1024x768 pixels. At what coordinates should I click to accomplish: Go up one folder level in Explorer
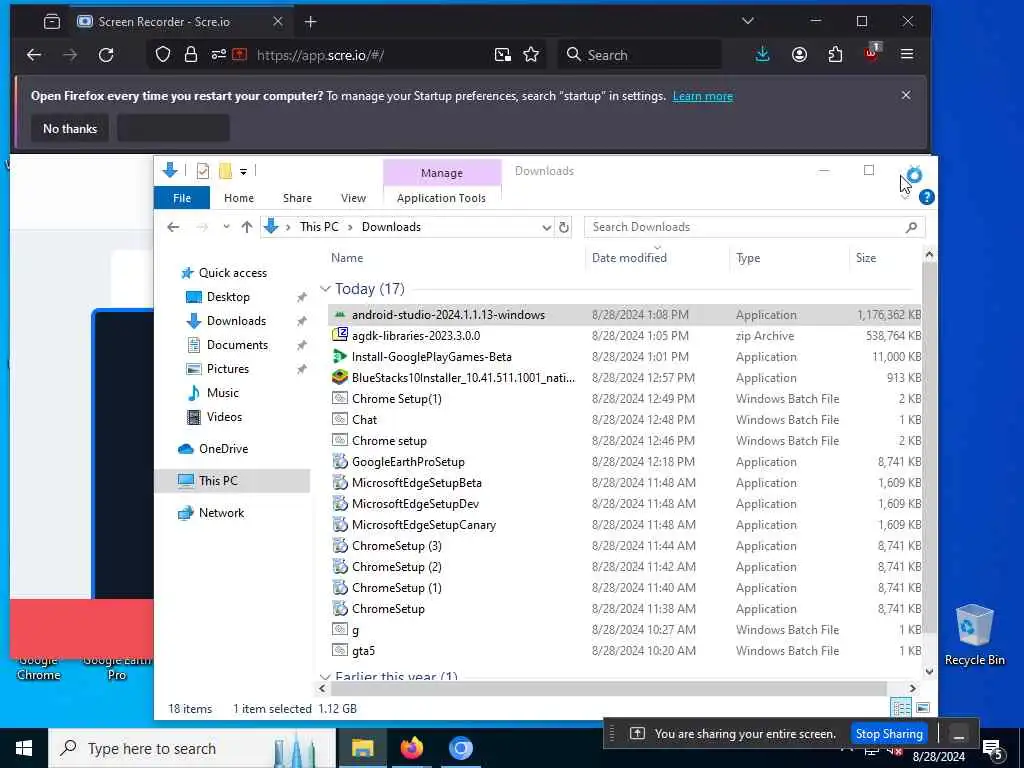[x=246, y=227]
